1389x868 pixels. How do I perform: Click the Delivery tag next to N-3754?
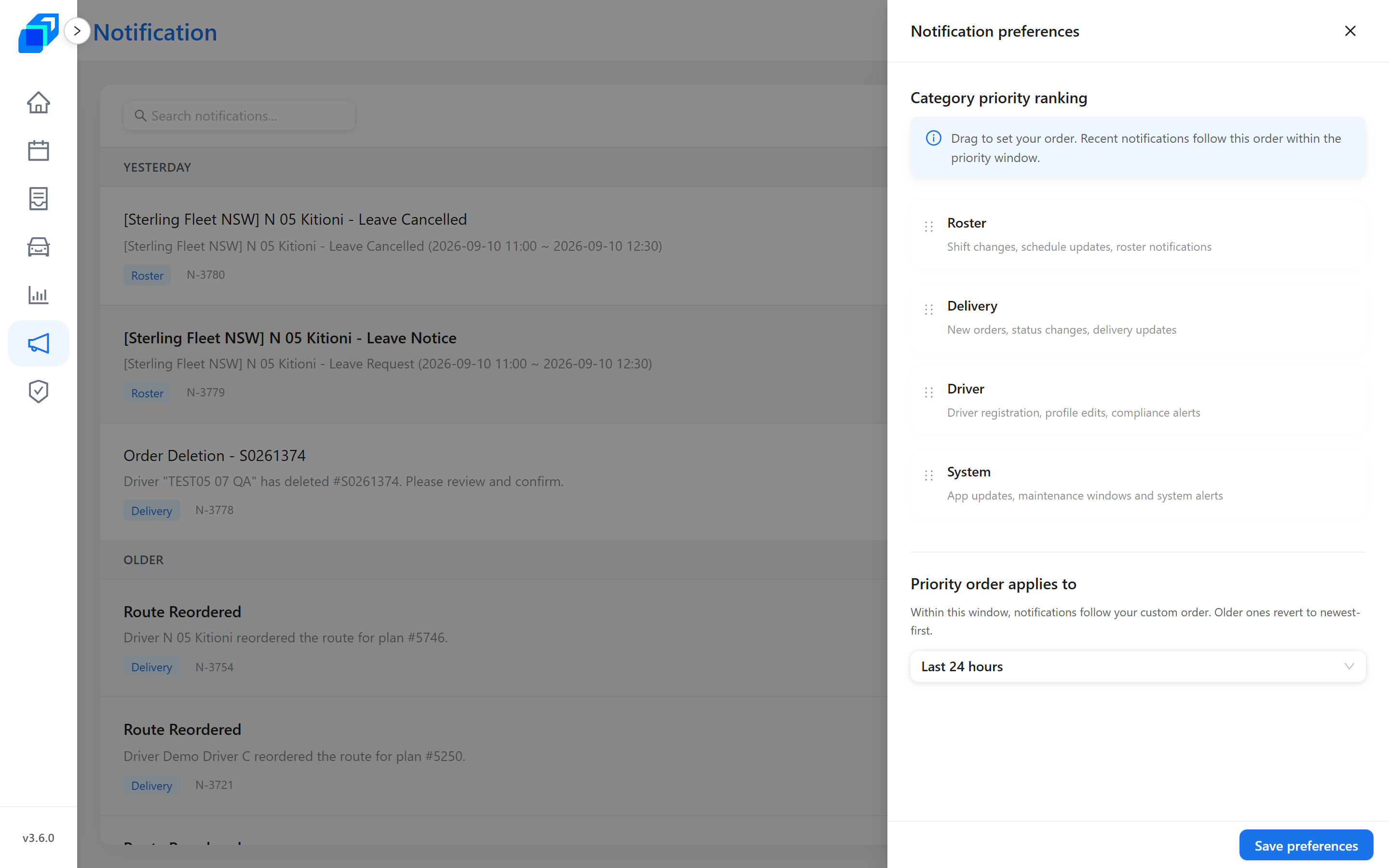(x=151, y=667)
